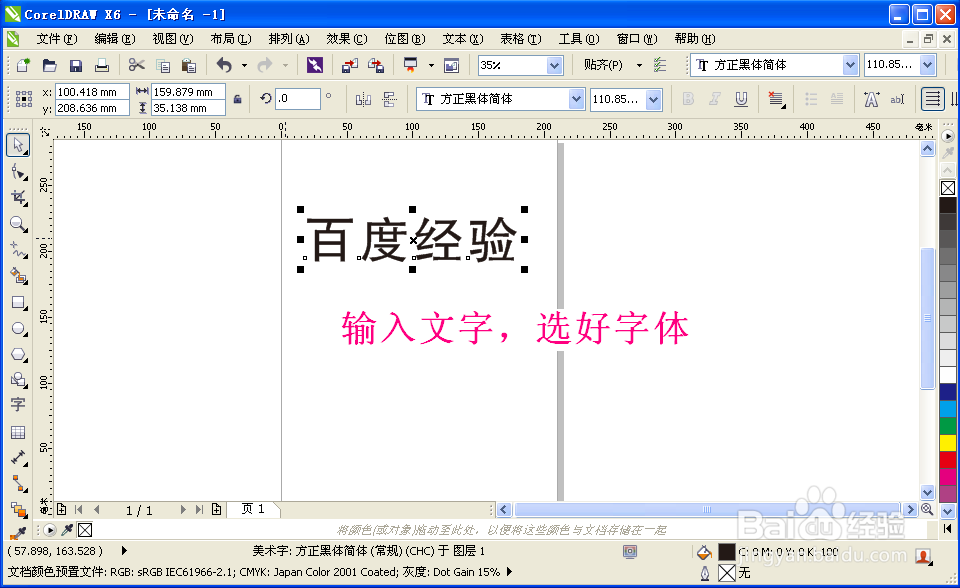Pick the green swatch in palette
960x588 pixels.
click(x=948, y=426)
